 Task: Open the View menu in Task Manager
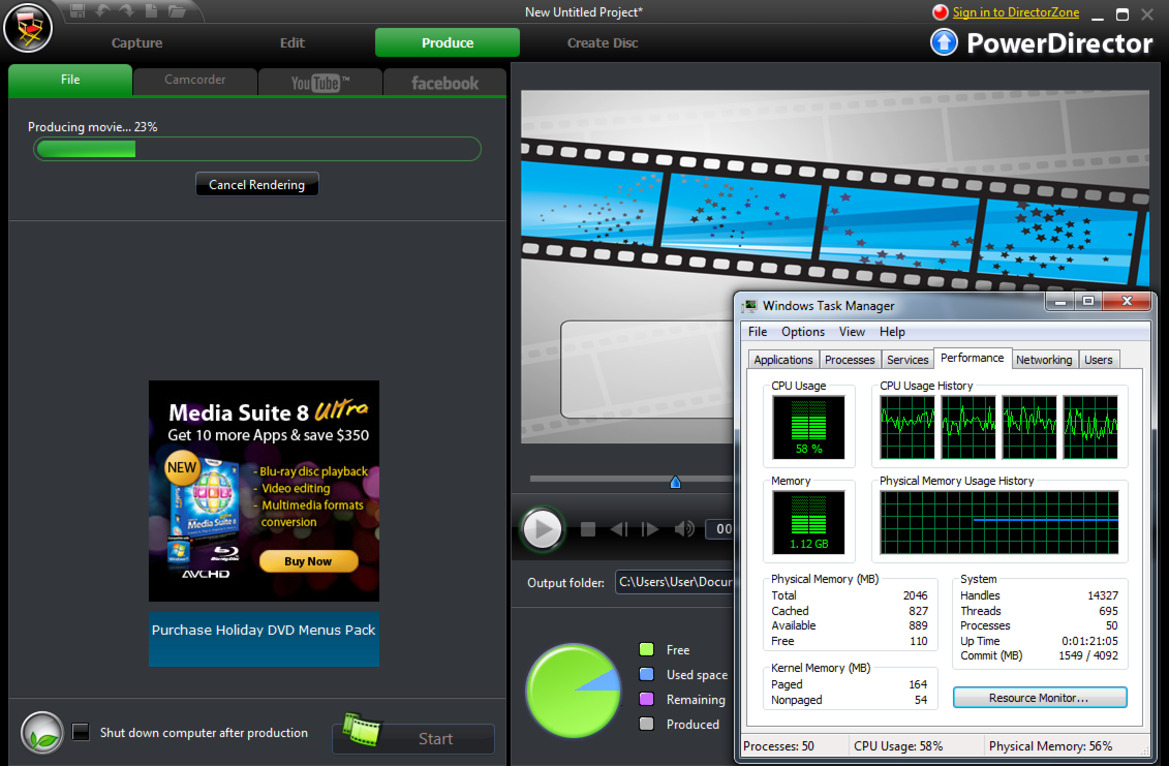pyautogui.click(x=852, y=332)
